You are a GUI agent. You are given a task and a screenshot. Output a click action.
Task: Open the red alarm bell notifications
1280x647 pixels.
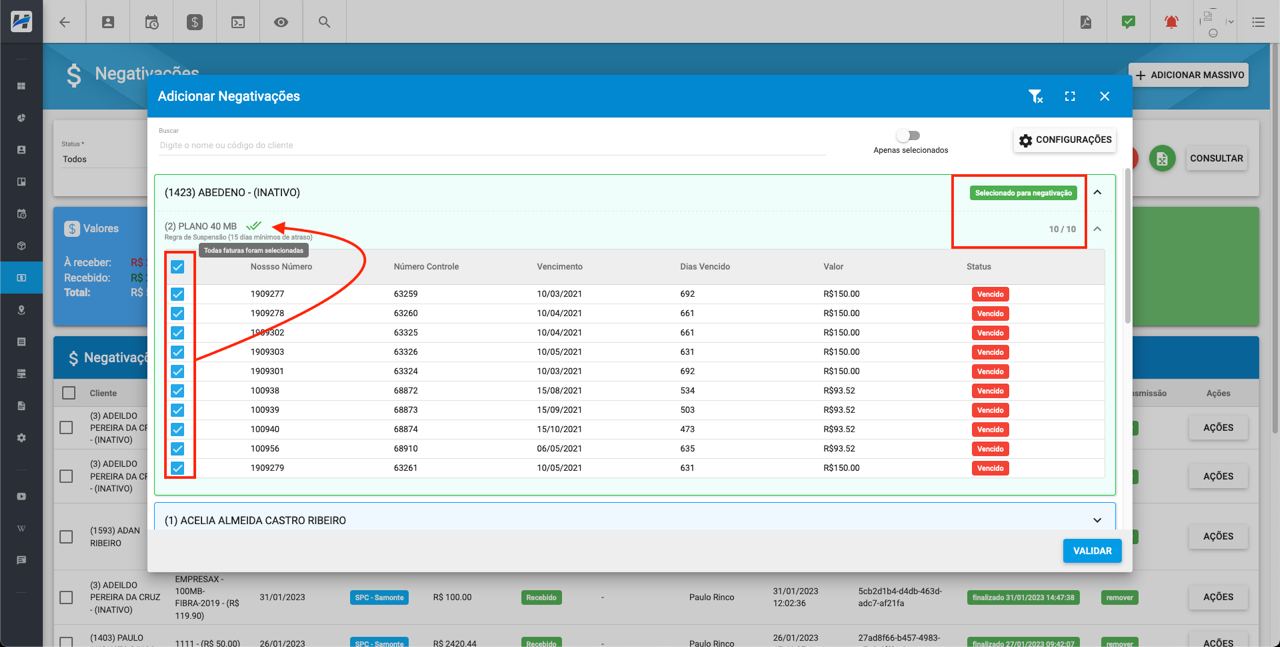(x=1171, y=22)
